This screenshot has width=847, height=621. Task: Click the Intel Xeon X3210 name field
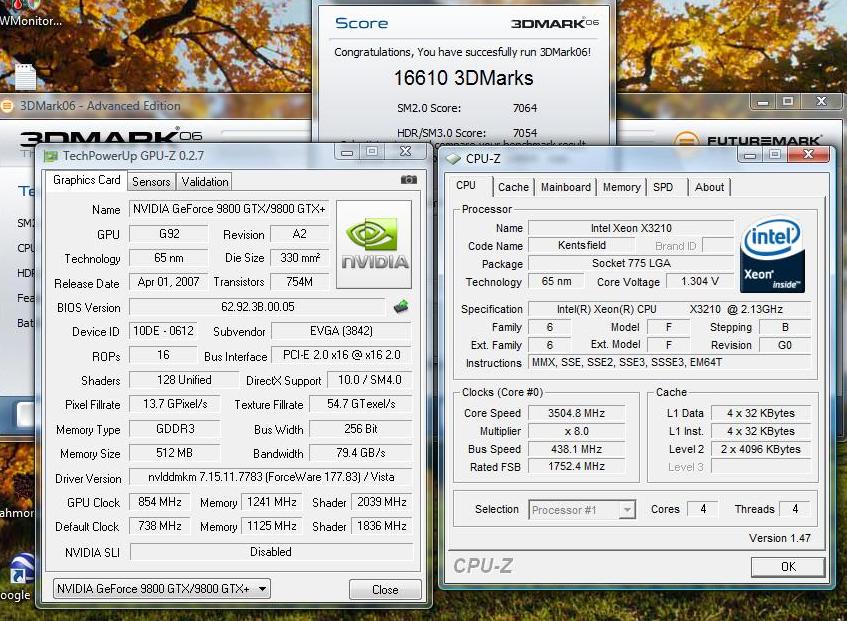[631, 228]
